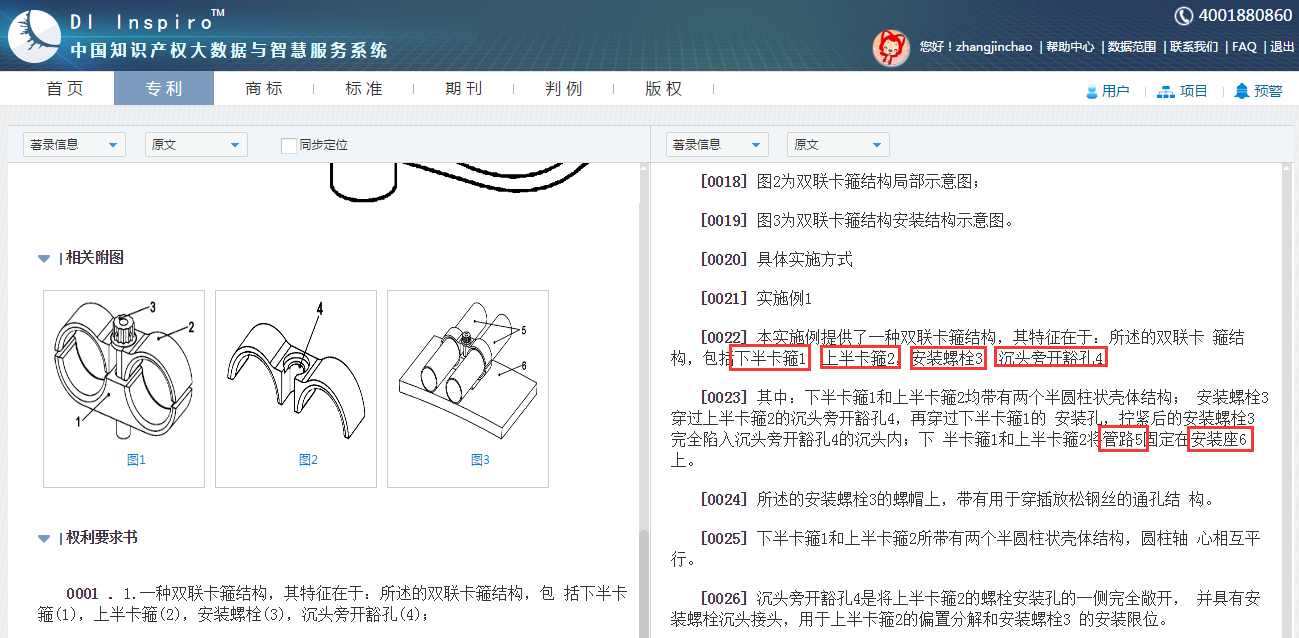Screen dimensions: 1299x638
Task: Click the DI Inspiro logo icon
Action: tap(35, 36)
